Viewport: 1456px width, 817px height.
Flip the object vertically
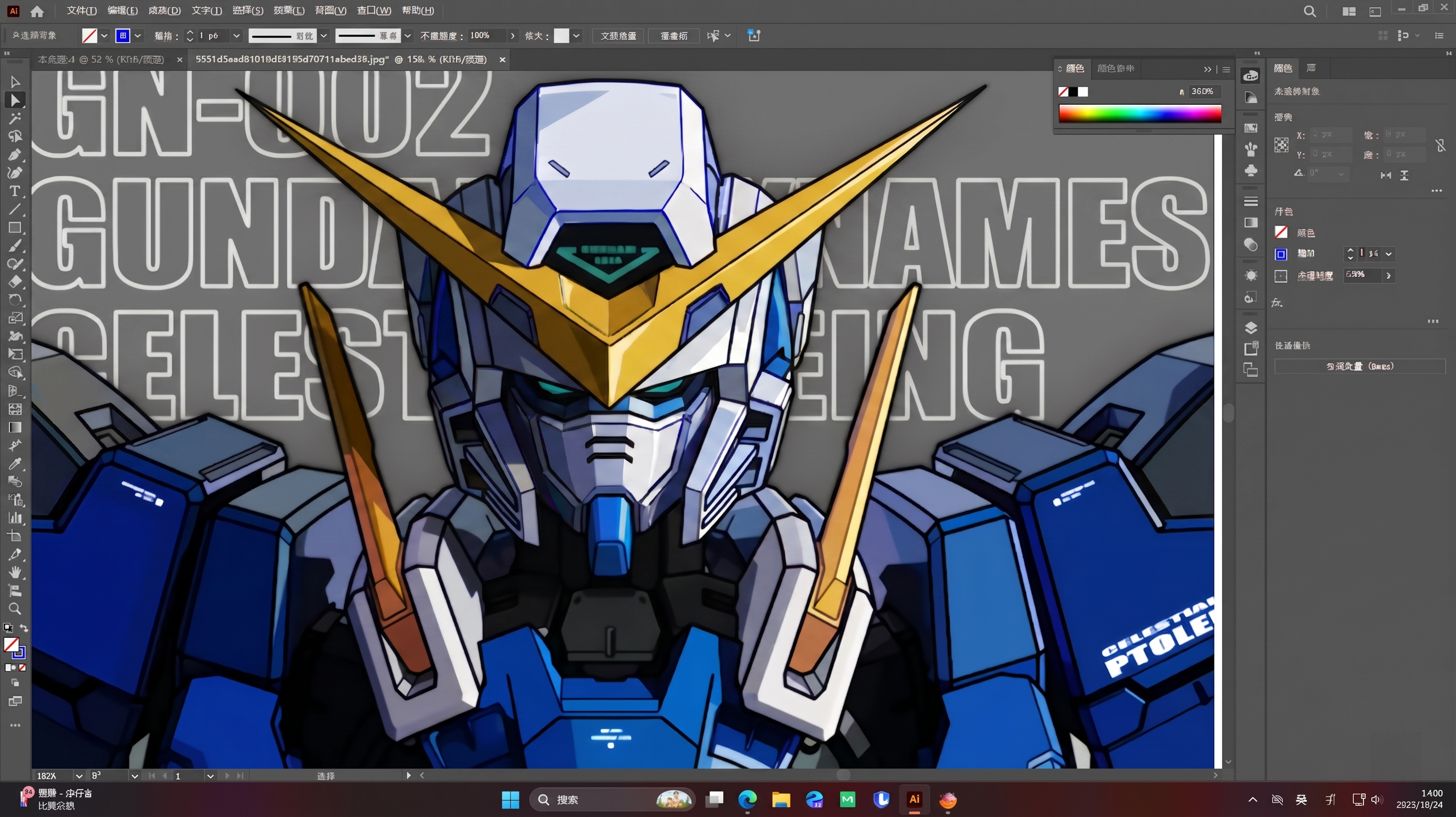pos(1404,175)
